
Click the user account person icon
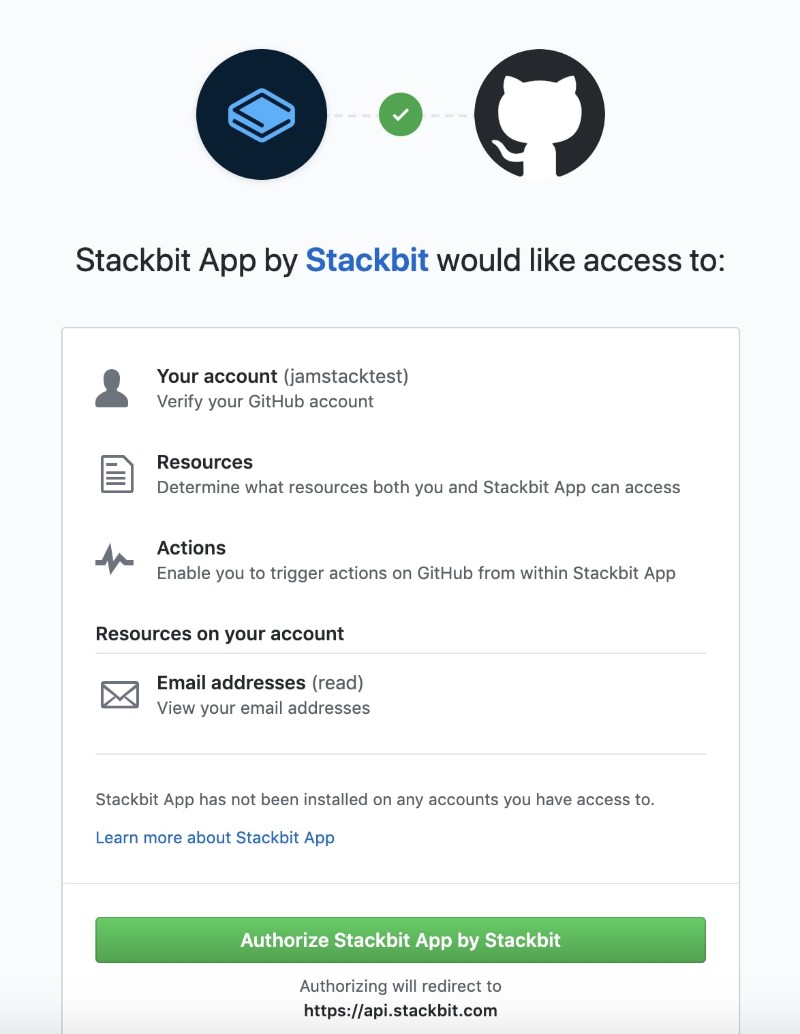click(113, 388)
